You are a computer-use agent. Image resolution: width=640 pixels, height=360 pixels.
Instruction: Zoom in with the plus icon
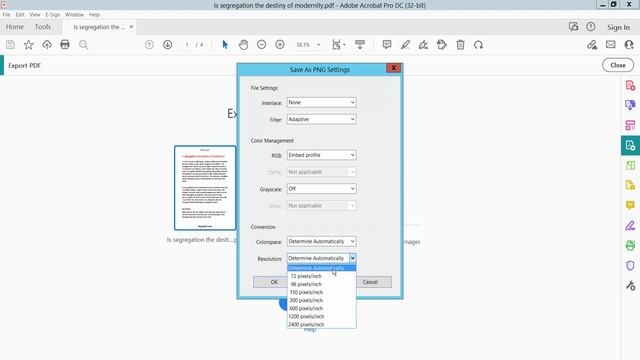coord(280,44)
